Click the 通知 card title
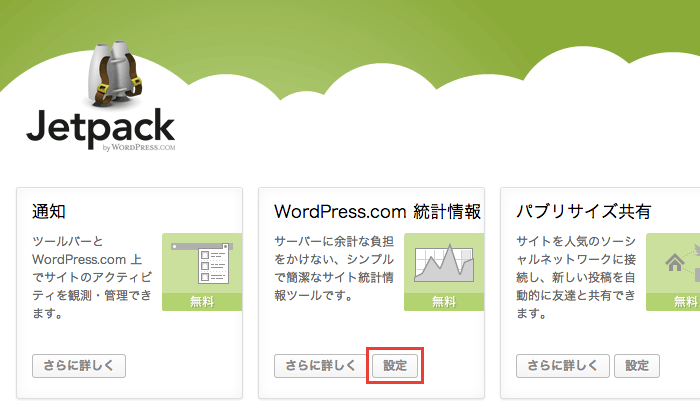700x405 pixels. 49,212
